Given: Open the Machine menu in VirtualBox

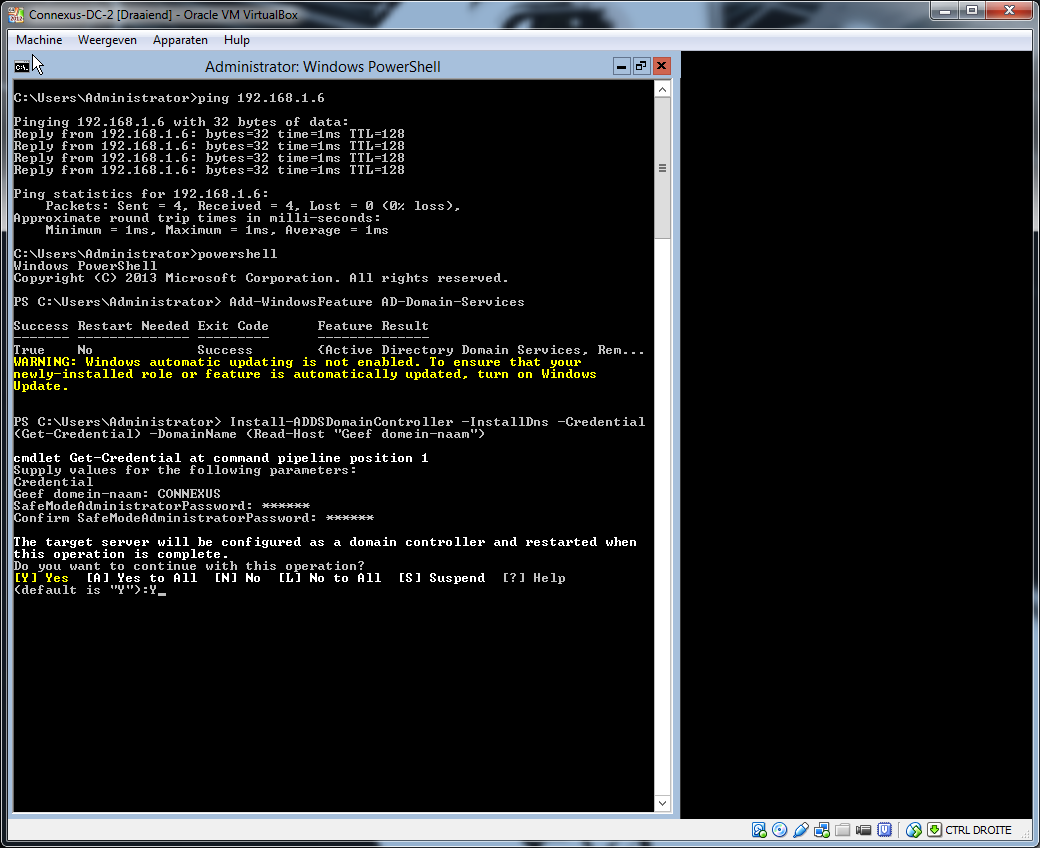Looking at the screenshot, I should [39, 40].
